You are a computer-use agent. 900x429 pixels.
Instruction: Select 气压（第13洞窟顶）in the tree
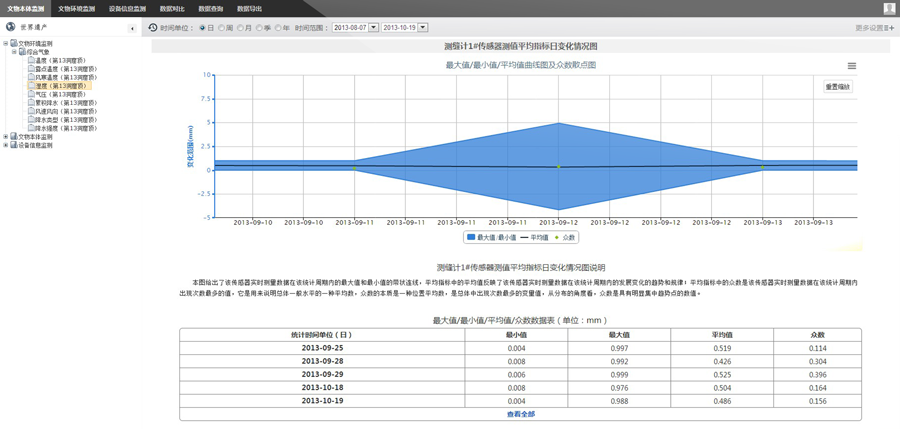[x=60, y=95]
